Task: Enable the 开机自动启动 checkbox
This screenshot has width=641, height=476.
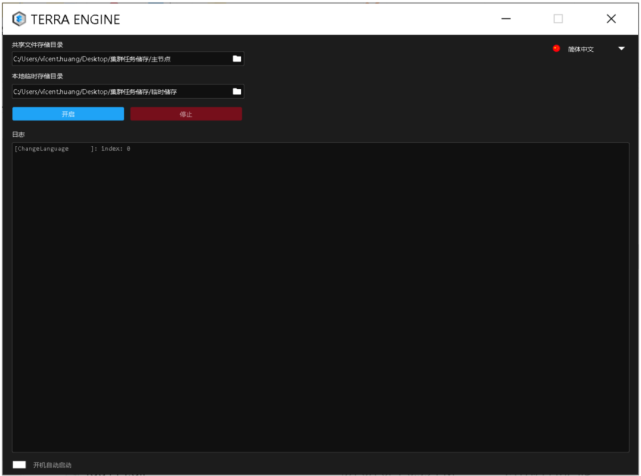Action: (x=19, y=464)
